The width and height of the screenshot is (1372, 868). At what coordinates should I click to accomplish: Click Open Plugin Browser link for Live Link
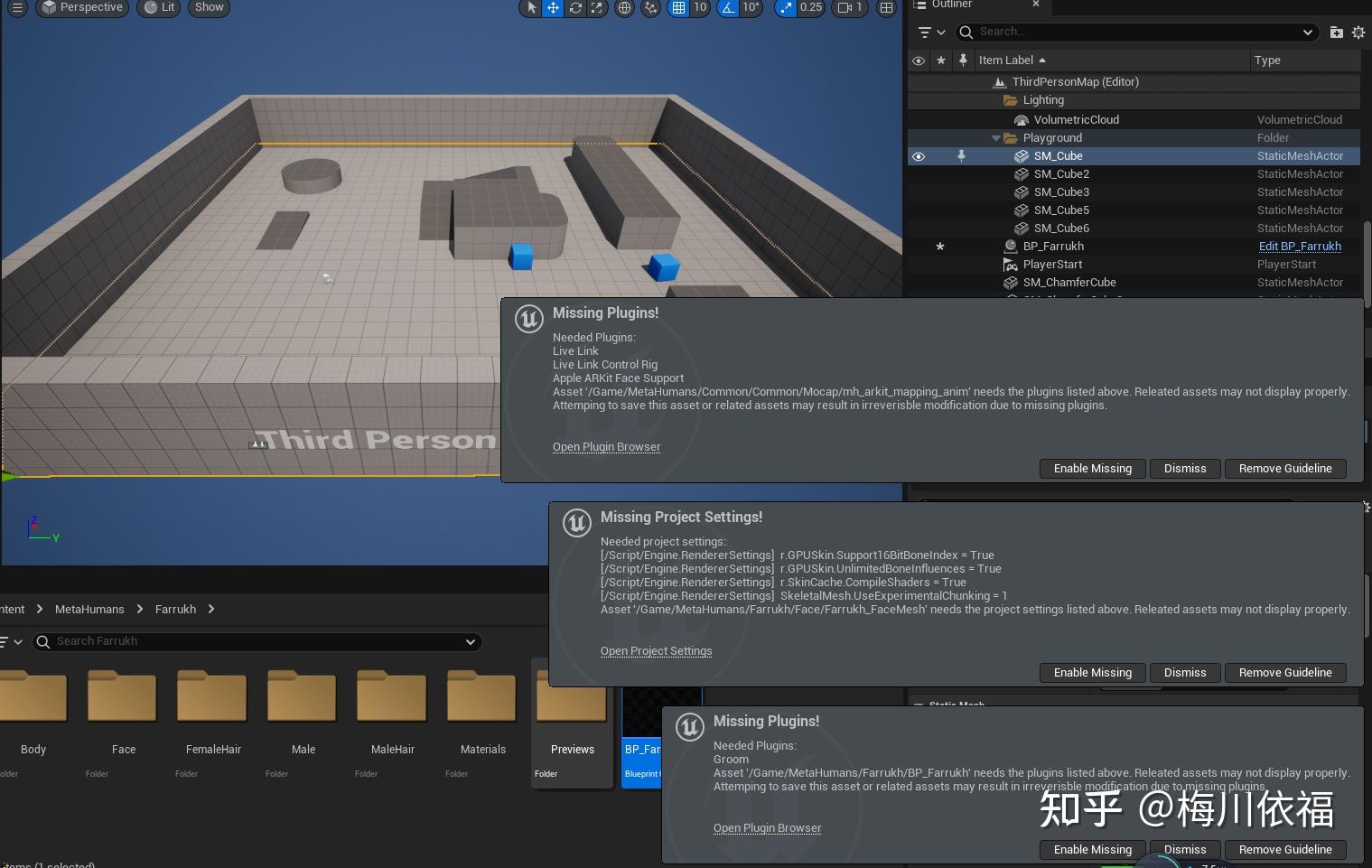pyautogui.click(x=606, y=447)
